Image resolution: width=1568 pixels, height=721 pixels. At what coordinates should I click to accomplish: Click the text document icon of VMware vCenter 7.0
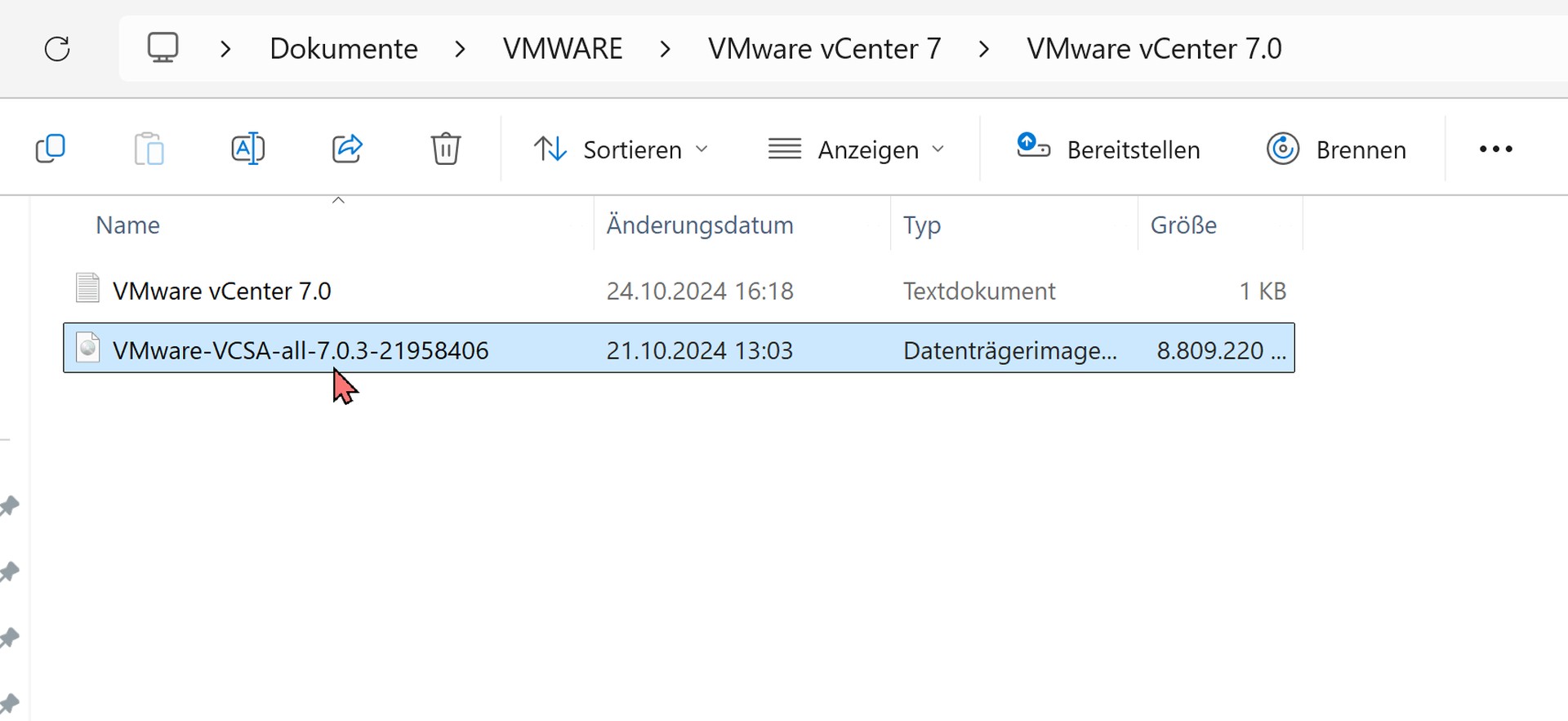87,288
